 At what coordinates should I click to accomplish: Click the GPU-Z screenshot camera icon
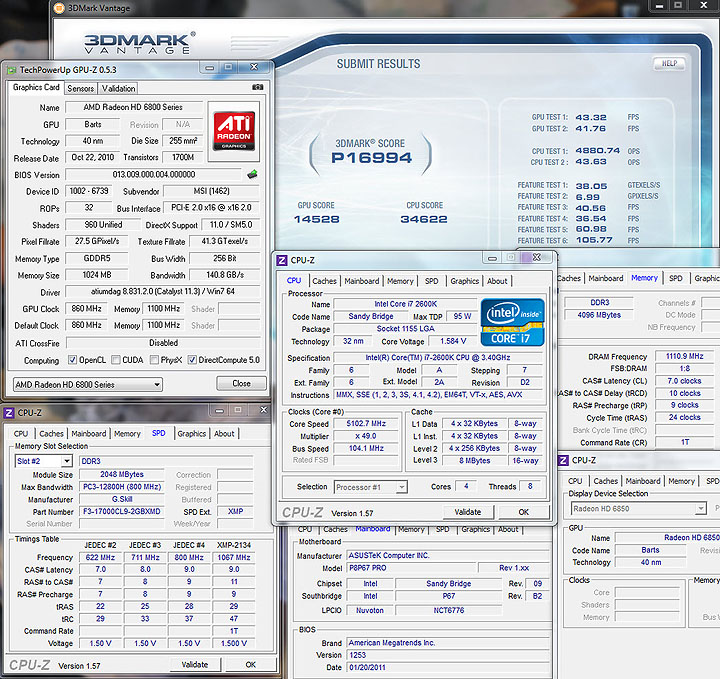coord(259,88)
